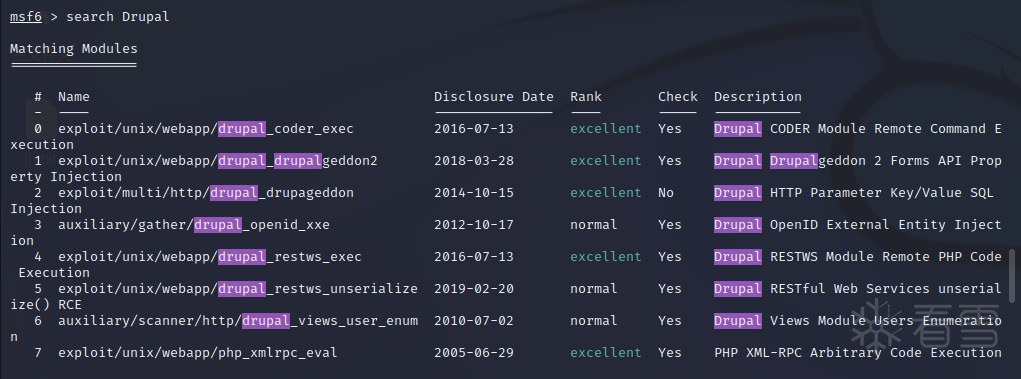Click the disclosure date 2005-06-29
Image resolution: width=1021 pixels, height=379 pixels.
474,352
